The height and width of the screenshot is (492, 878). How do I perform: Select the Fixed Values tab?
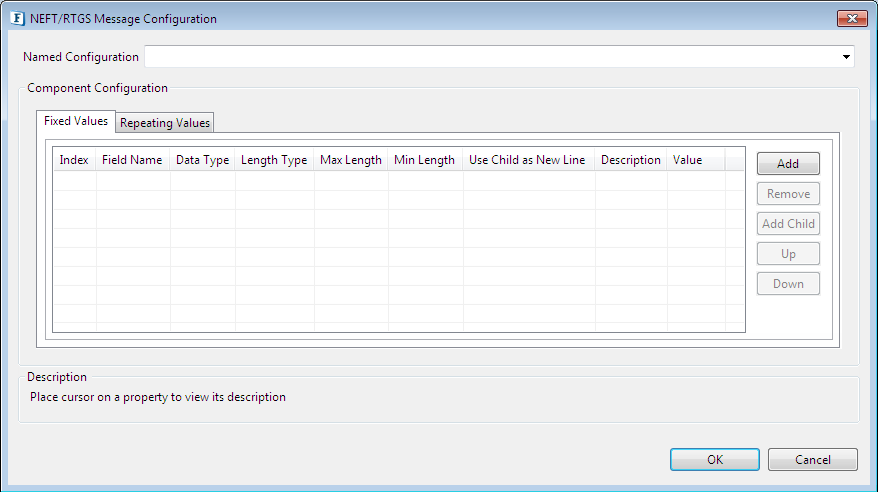tap(76, 121)
